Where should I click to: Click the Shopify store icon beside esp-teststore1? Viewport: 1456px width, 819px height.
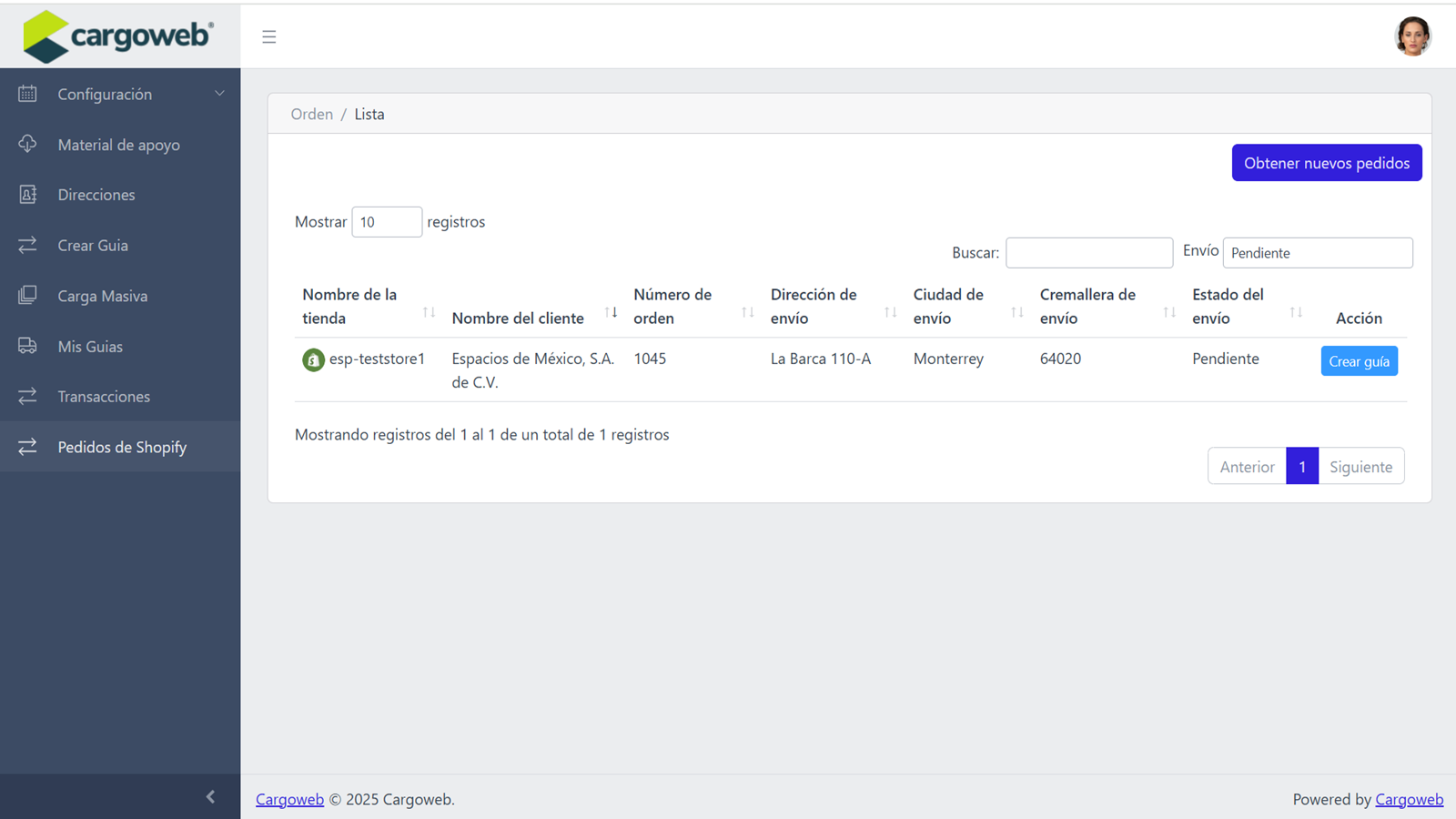[x=313, y=360]
